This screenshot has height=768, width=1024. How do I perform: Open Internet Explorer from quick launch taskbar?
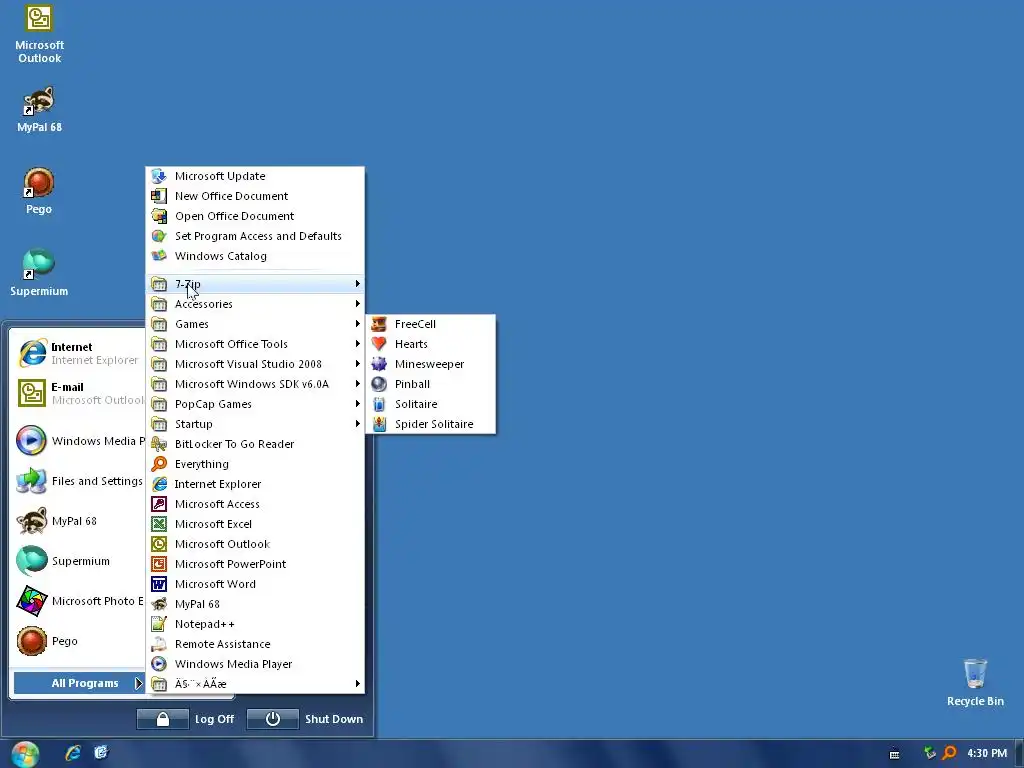point(72,753)
